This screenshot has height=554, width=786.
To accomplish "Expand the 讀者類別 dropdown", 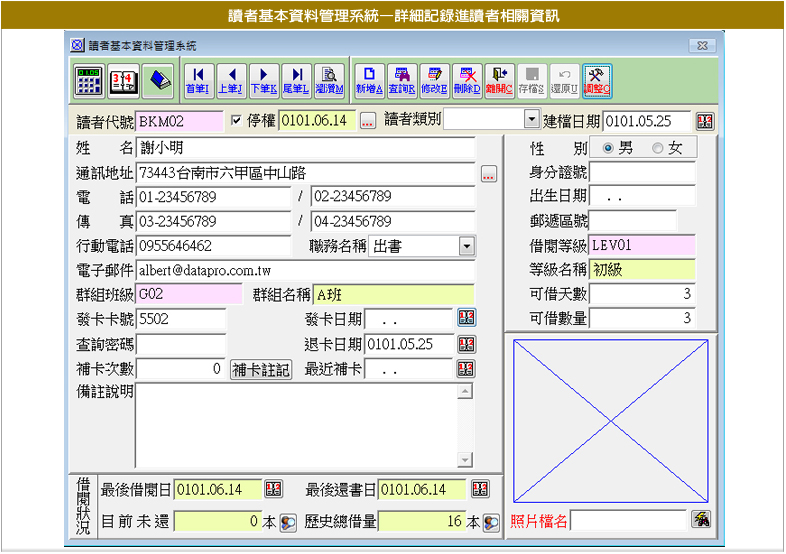I will coord(531,120).
